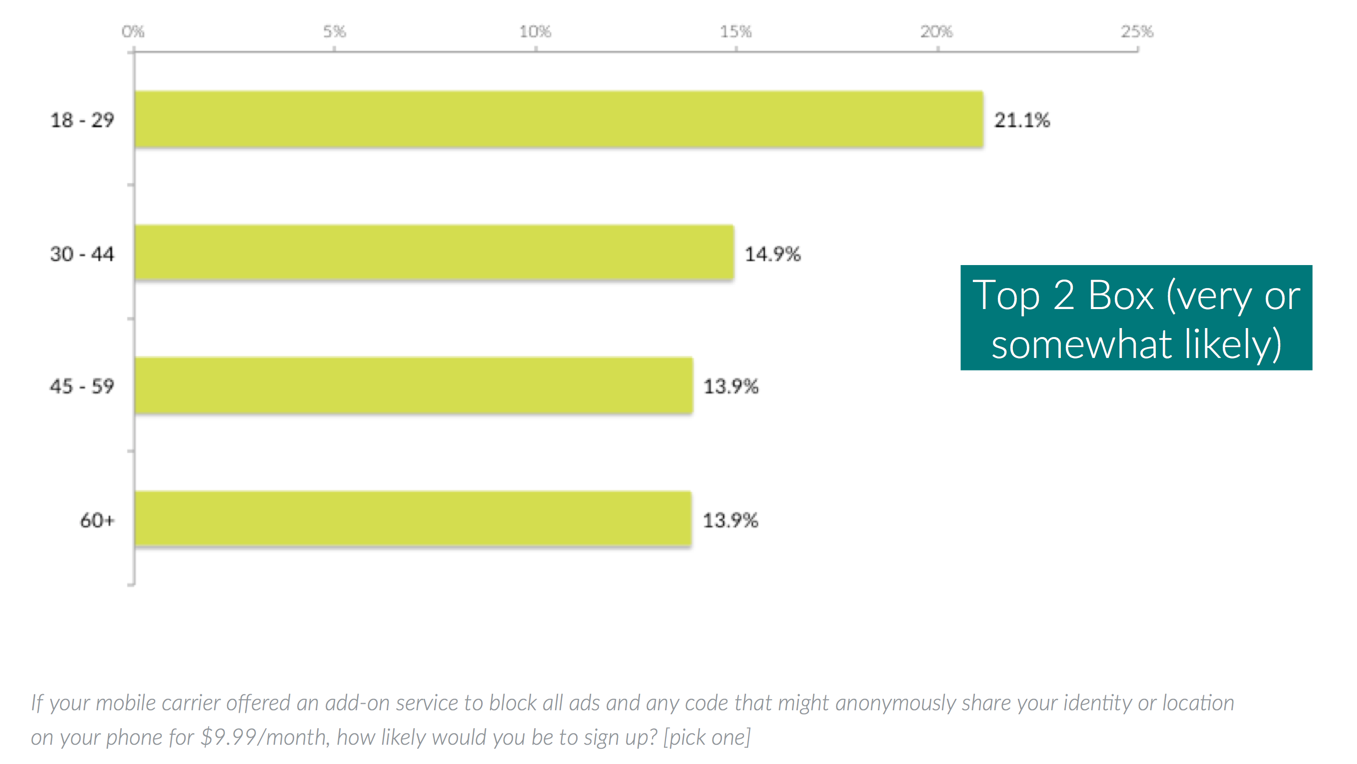
Task: Click the 20% axis tick label
Action: [937, 32]
